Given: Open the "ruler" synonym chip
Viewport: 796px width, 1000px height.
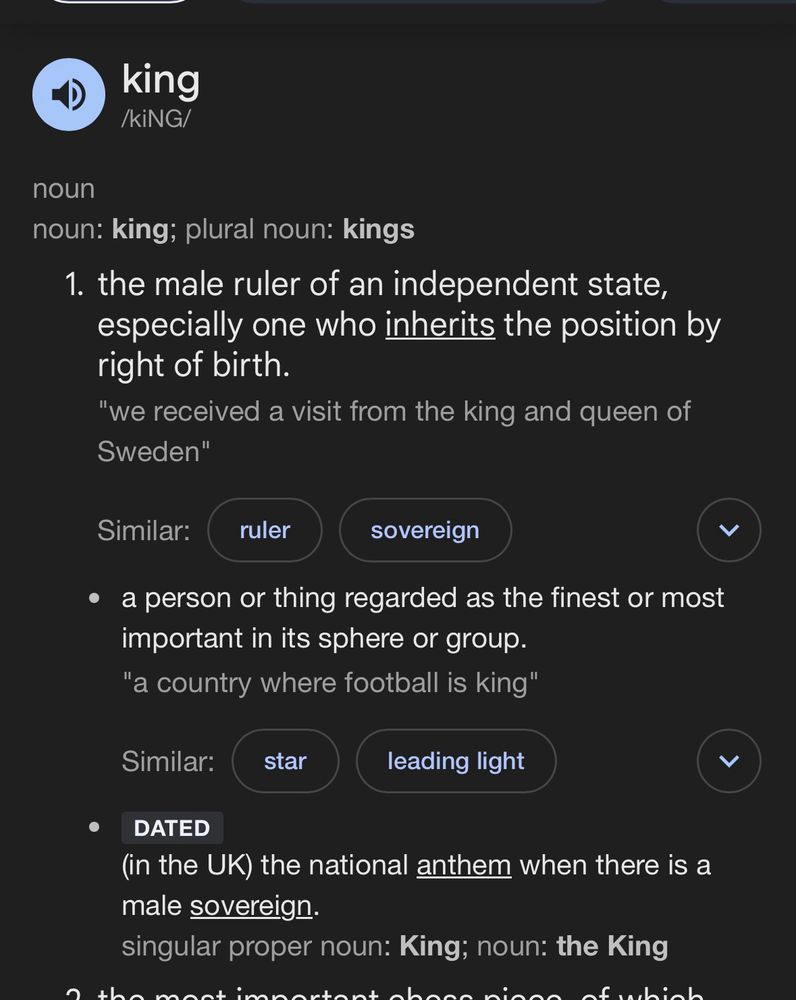Looking at the screenshot, I should pos(264,530).
